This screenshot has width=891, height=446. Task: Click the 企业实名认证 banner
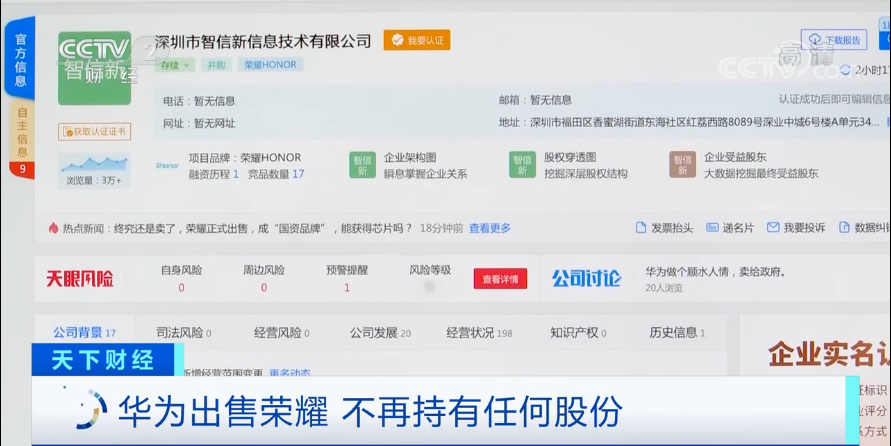(x=828, y=355)
